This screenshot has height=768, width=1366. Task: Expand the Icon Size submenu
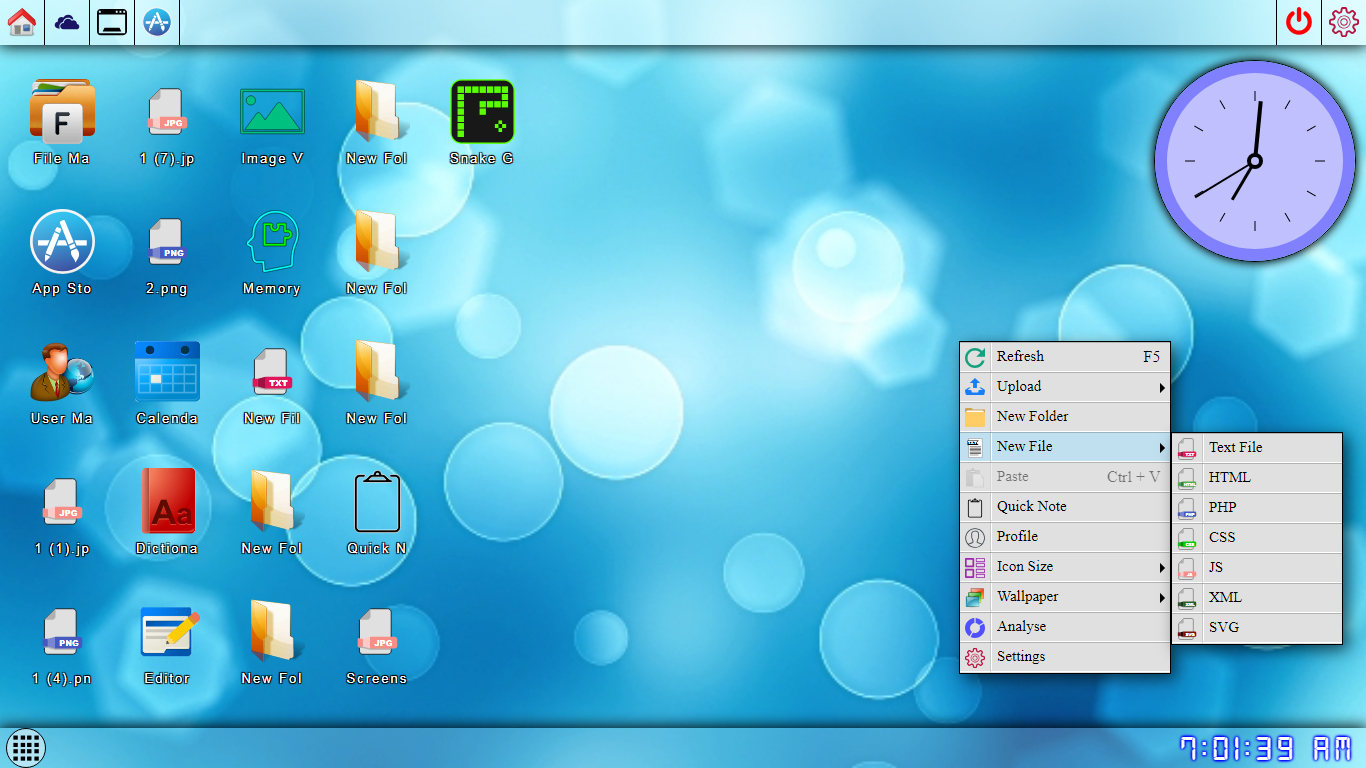pos(1065,567)
